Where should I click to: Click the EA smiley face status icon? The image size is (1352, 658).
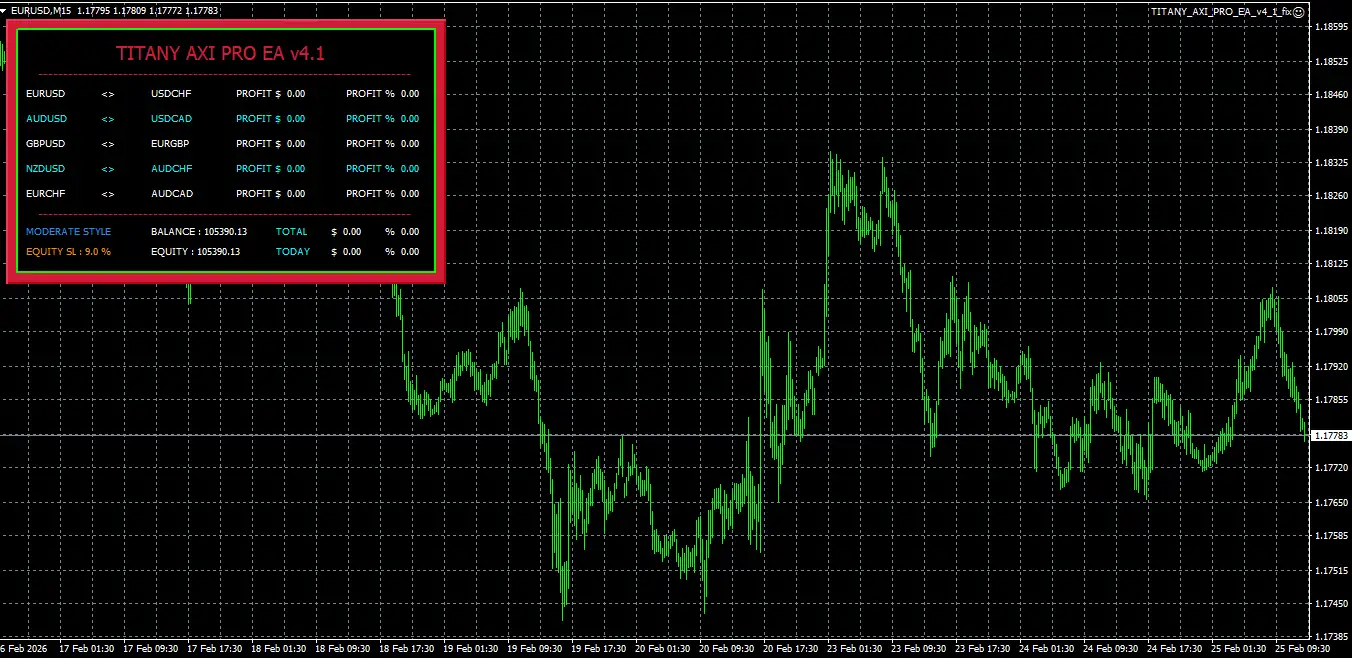tap(1298, 12)
